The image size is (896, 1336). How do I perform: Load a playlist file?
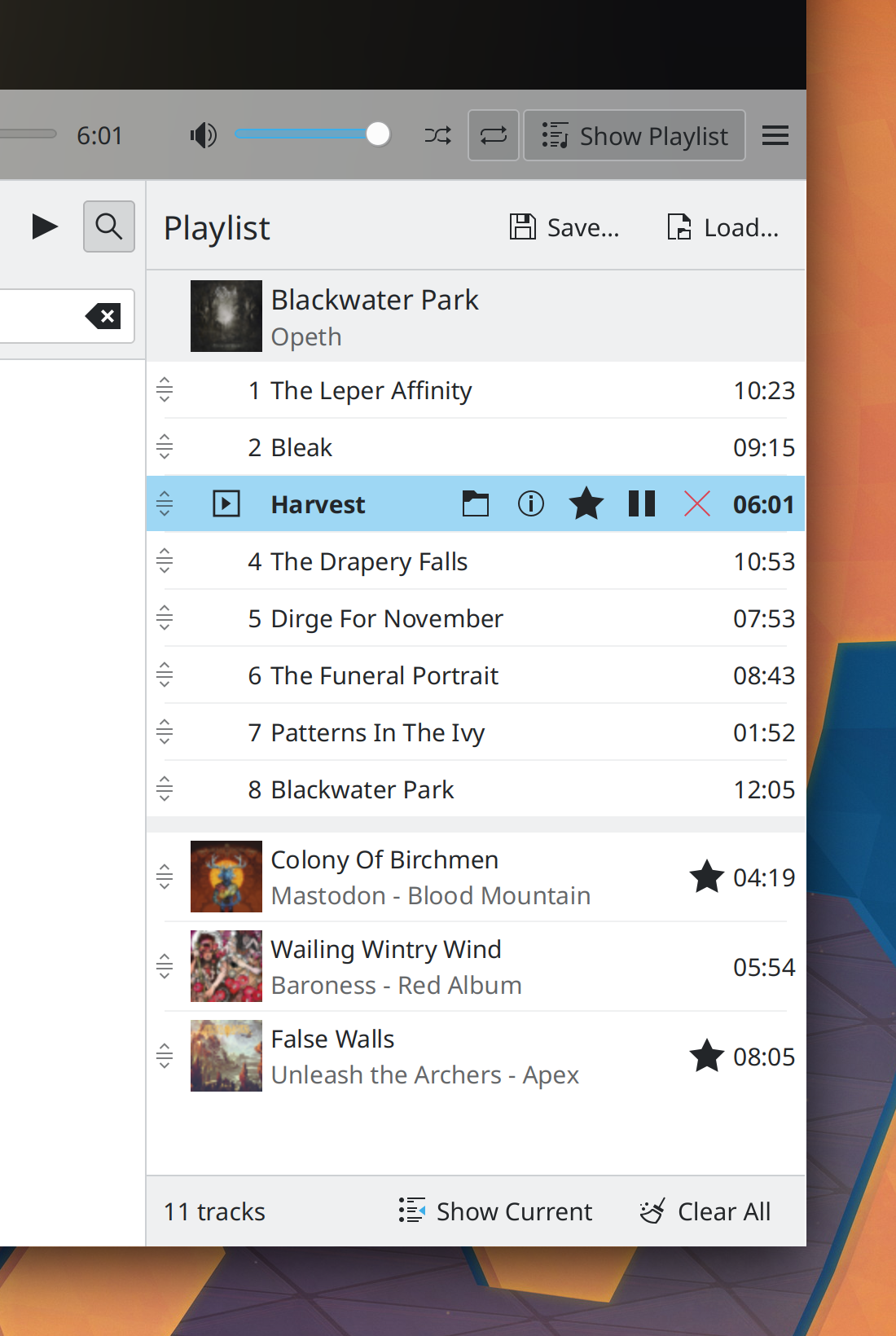tap(723, 227)
